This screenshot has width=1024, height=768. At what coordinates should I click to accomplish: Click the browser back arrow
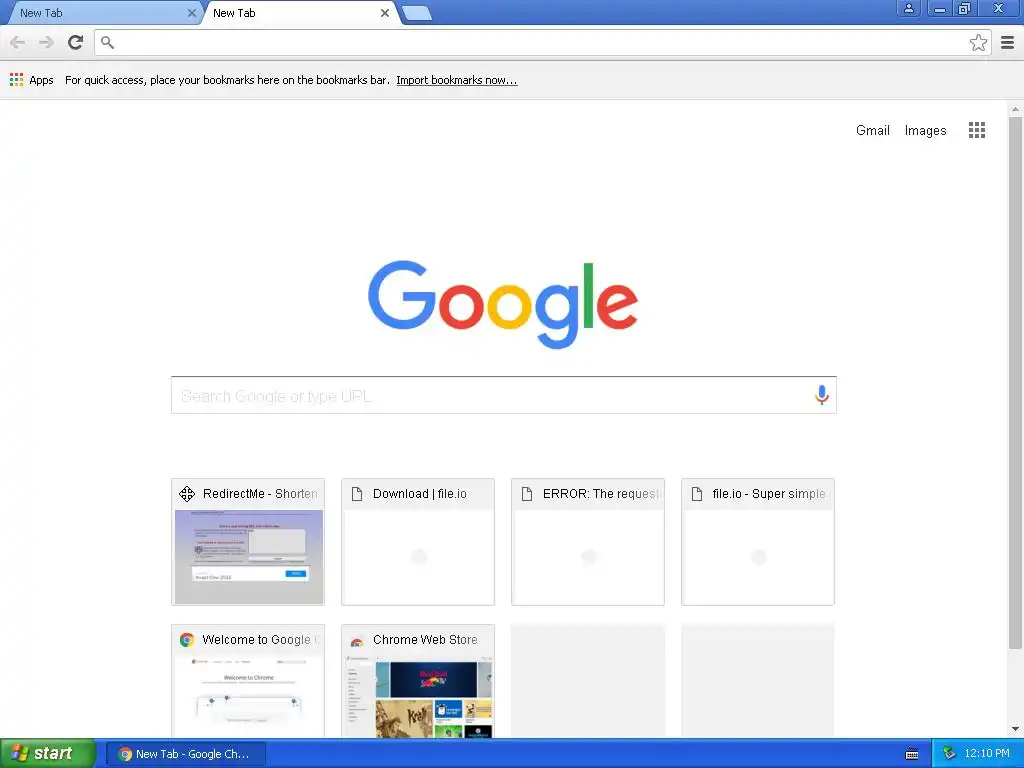point(18,42)
